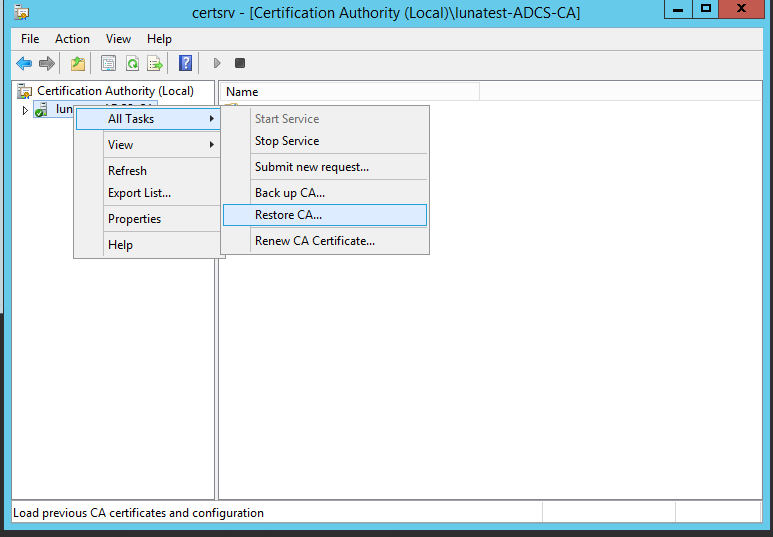773x537 pixels.
Task: Click the Export List toolbar icon
Action: [155, 63]
